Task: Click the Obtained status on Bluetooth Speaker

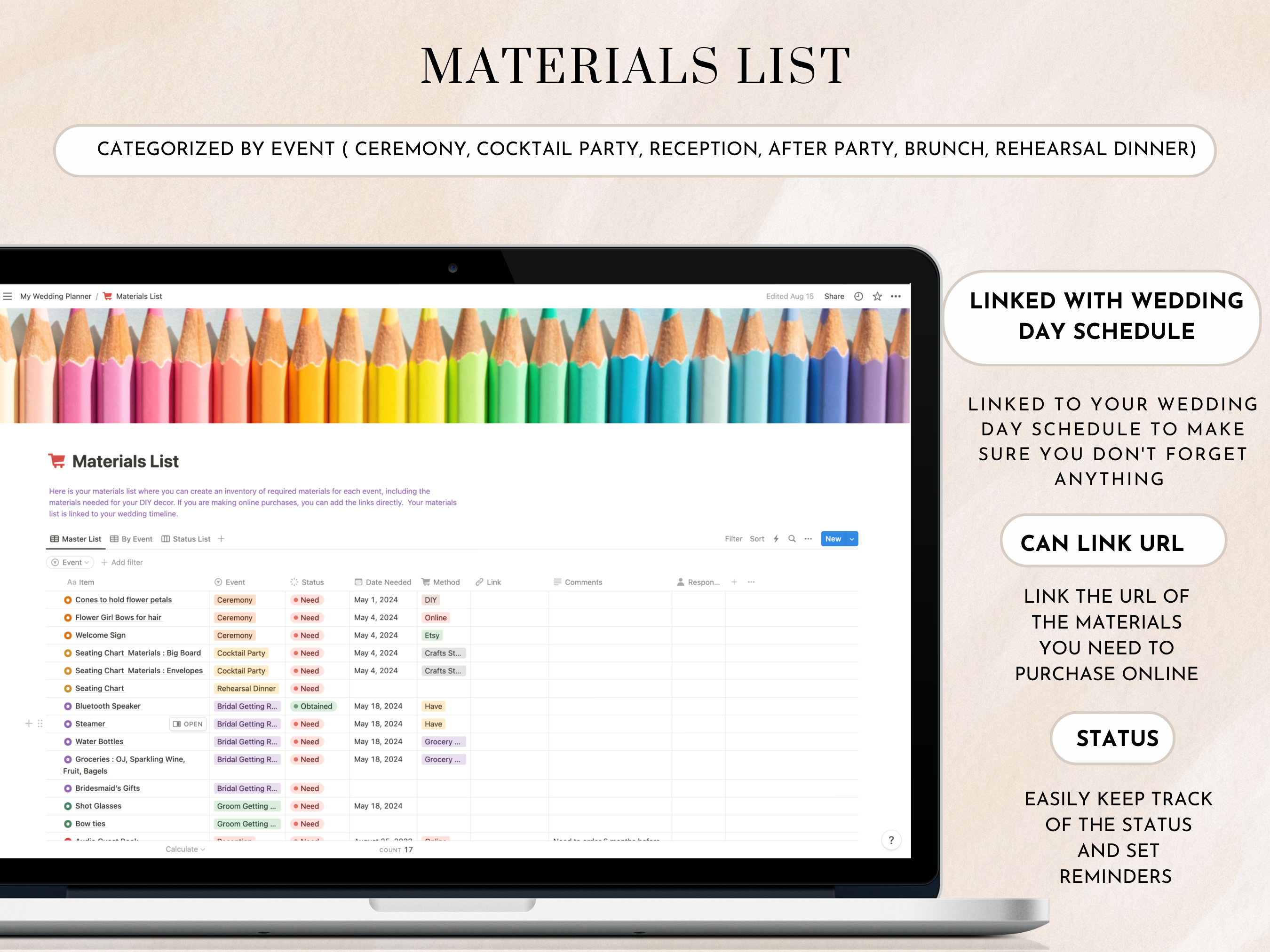Action: pos(313,706)
